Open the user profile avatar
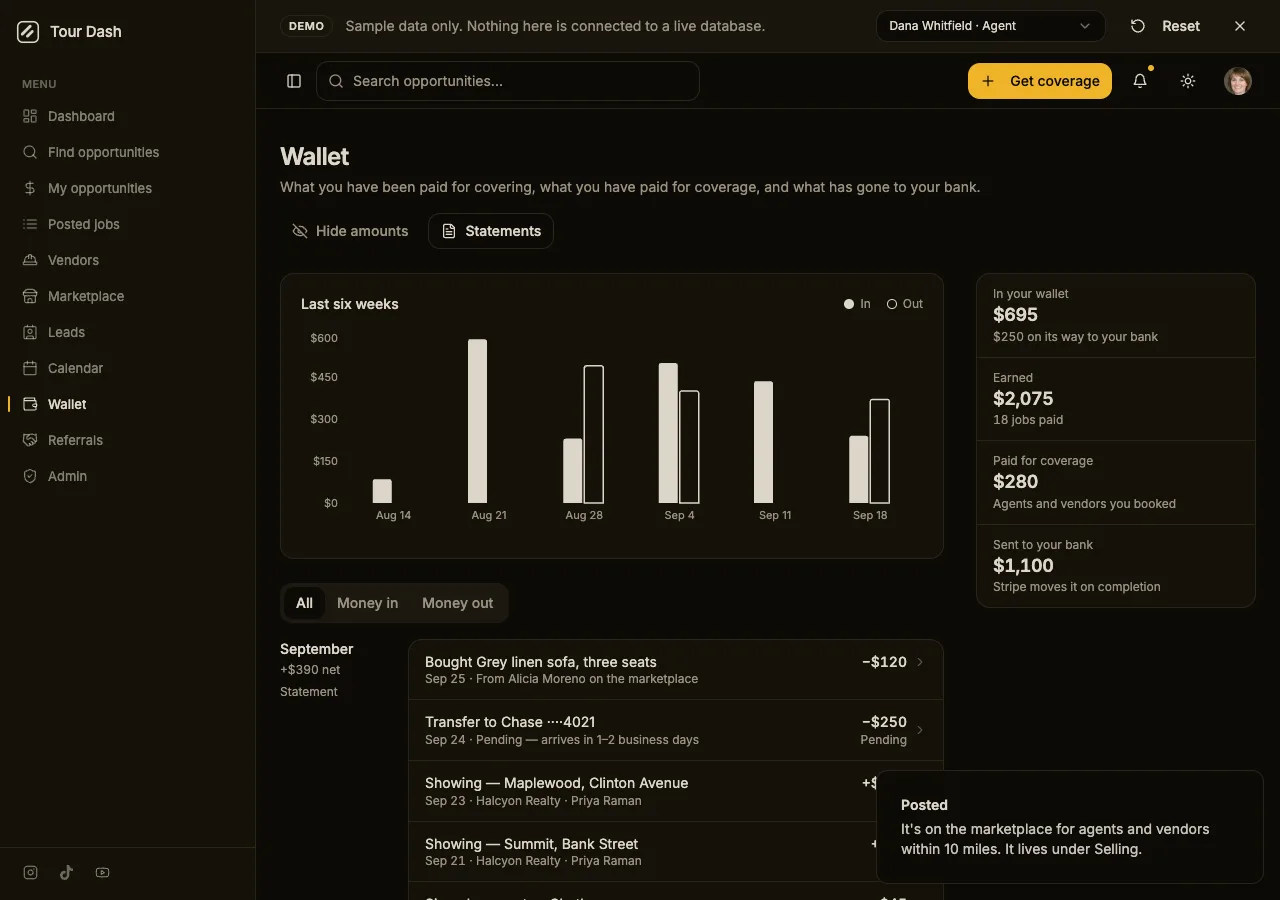 pyautogui.click(x=1238, y=81)
